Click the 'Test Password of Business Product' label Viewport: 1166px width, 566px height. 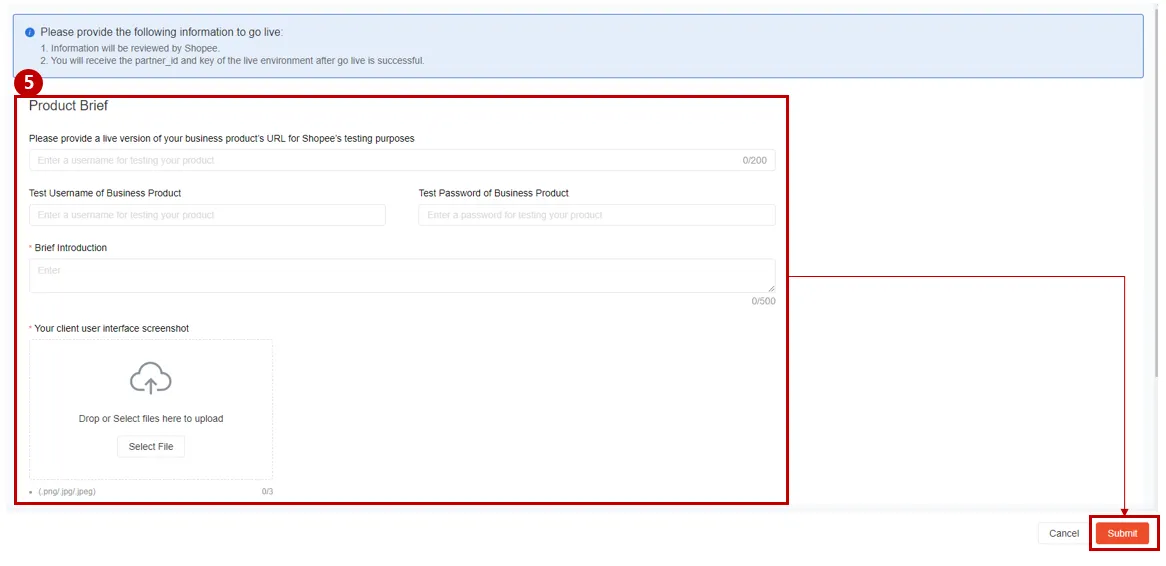pos(494,193)
